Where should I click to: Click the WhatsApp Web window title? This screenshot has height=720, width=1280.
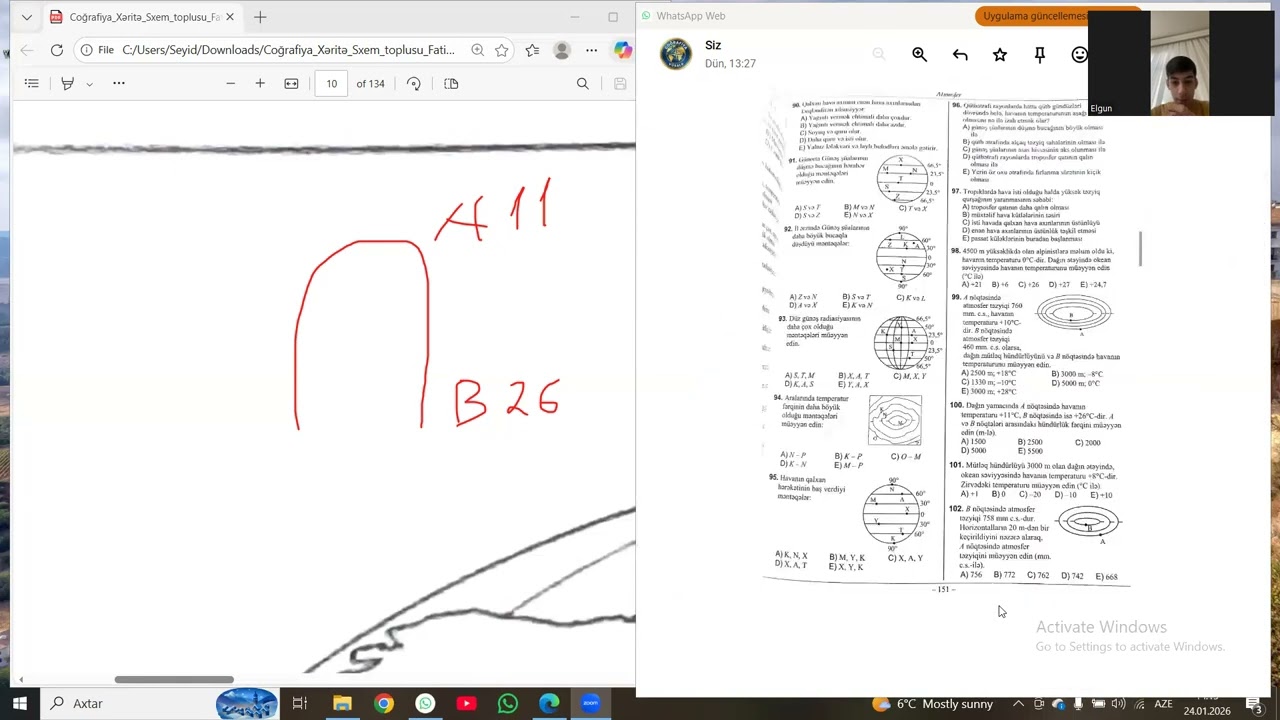[x=690, y=16]
